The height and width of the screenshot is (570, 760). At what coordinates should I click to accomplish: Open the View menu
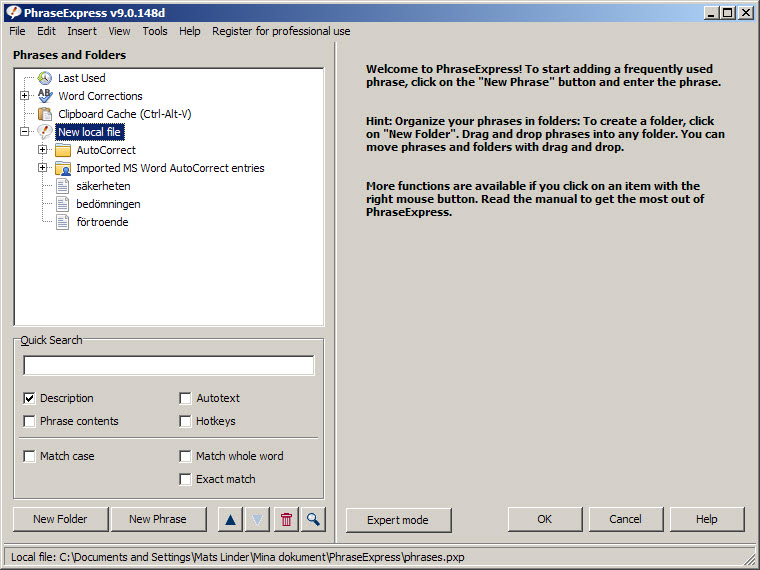click(x=119, y=31)
